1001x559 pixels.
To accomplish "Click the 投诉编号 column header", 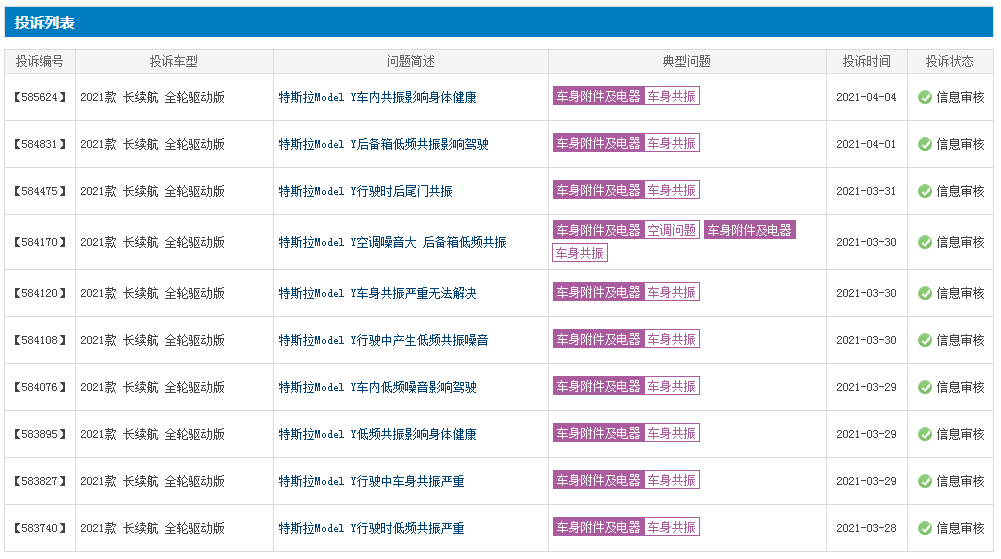I will click(40, 61).
